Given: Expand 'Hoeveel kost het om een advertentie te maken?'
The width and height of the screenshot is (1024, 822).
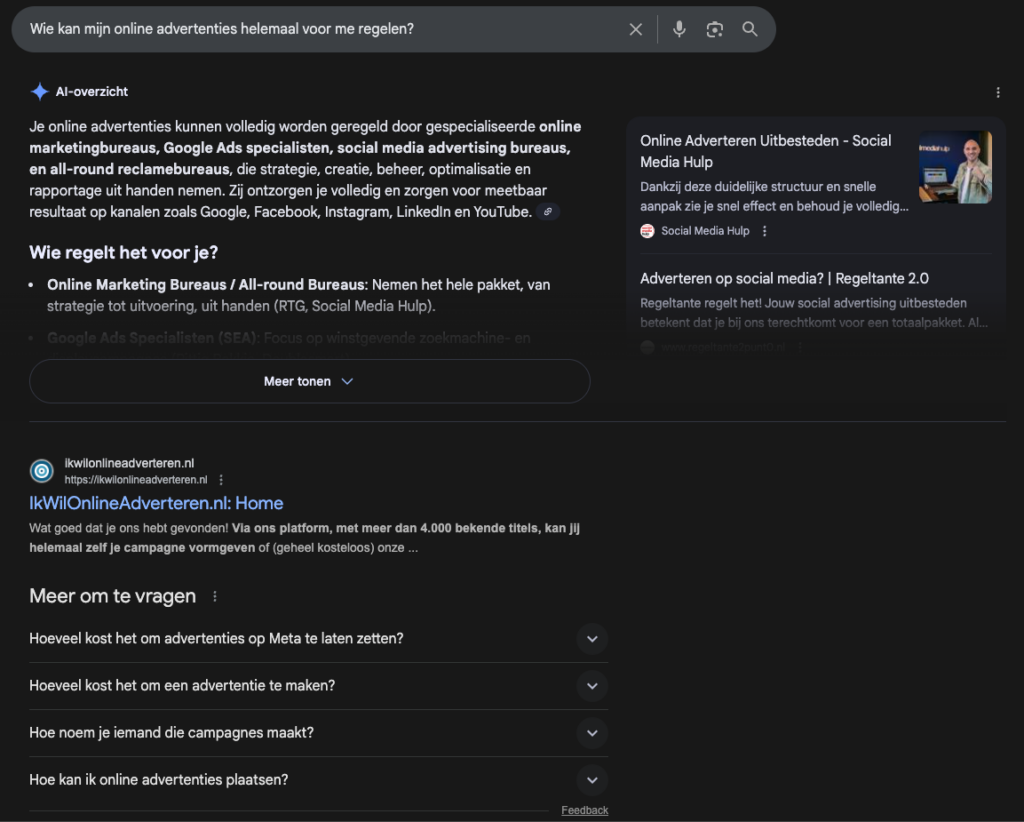Looking at the screenshot, I should tap(592, 686).
